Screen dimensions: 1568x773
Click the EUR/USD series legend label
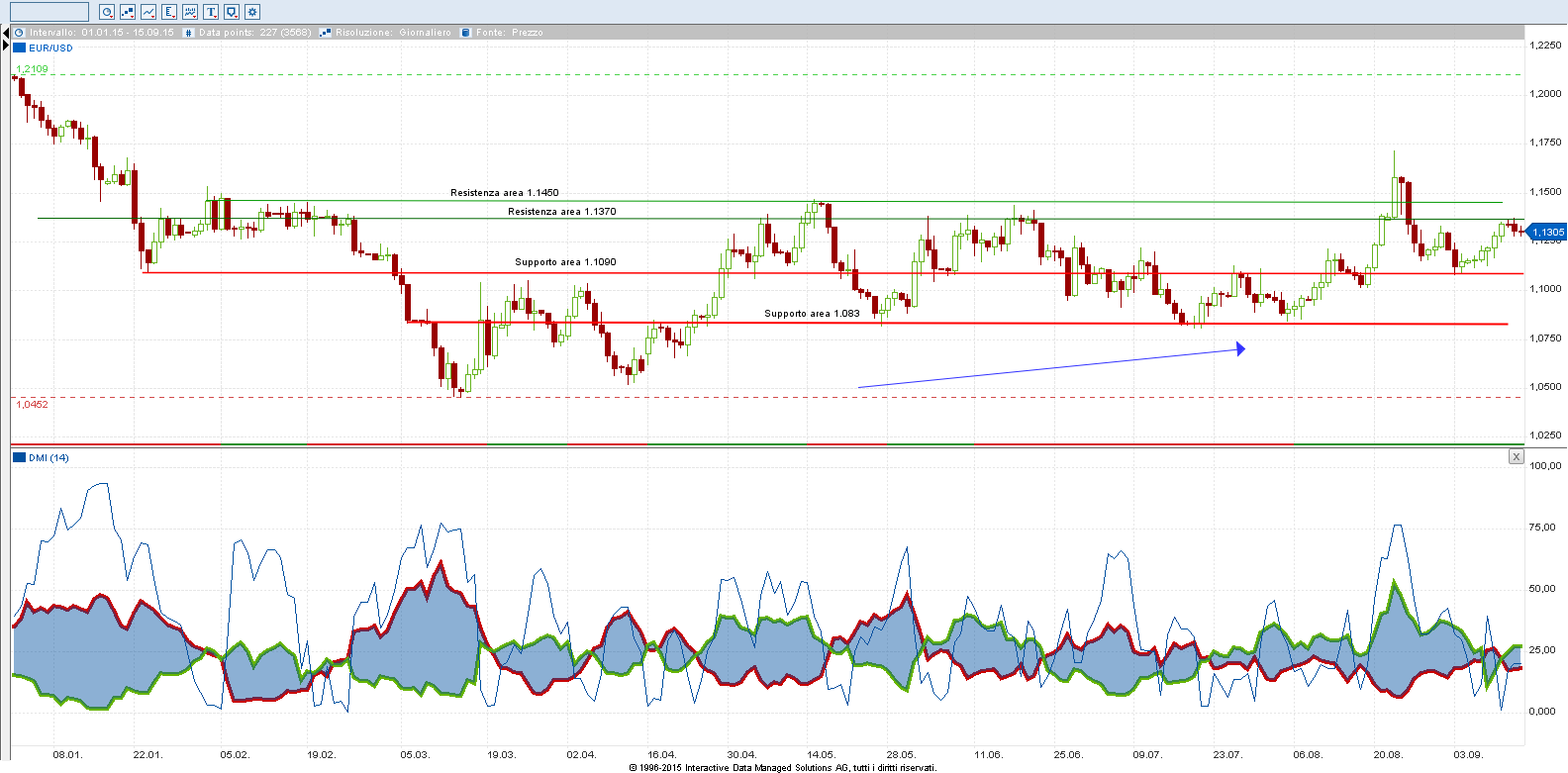pyautogui.click(x=50, y=48)
